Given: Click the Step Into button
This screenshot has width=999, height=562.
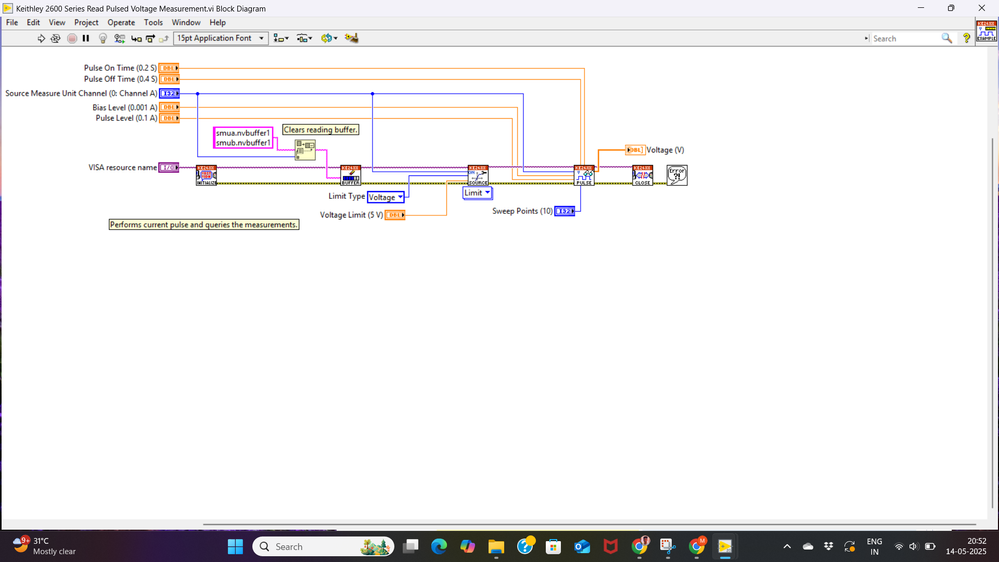Looking at the screenshot, I should [x=136, y=38].
